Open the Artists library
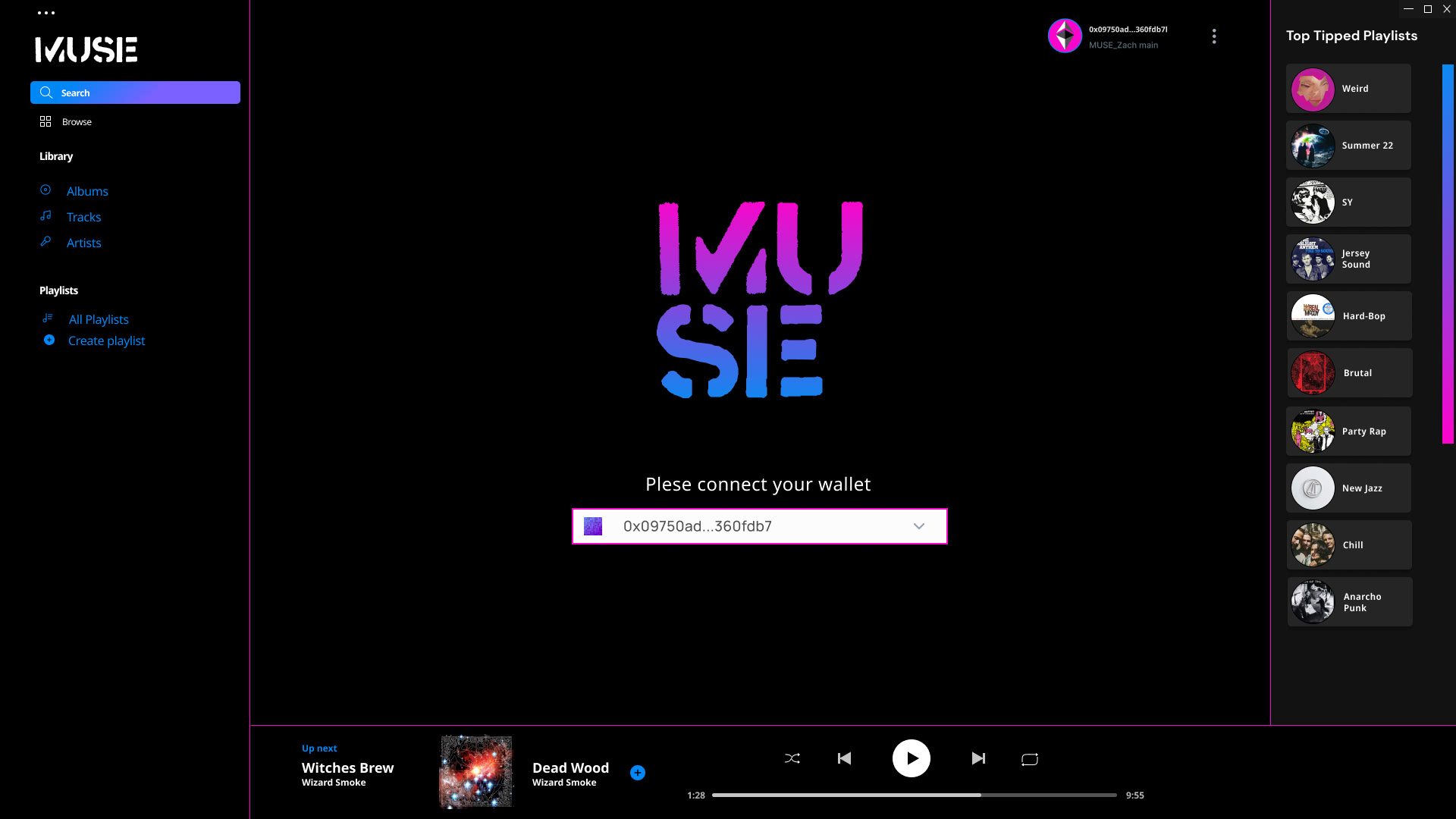Image resolution: width=1456 pixels, height=819 pixels. pos(83,243)
